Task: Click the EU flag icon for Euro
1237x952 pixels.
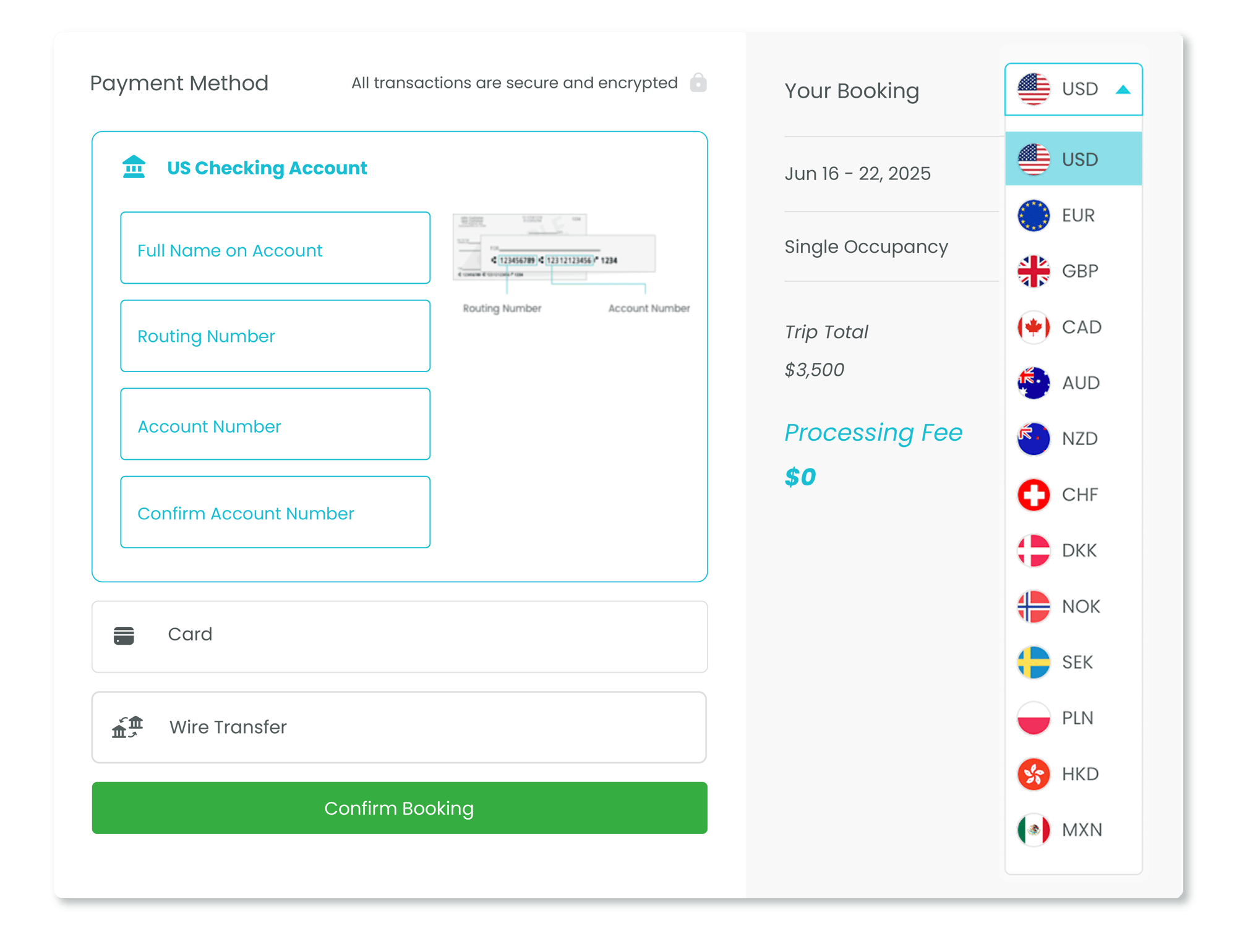Action: pos(1033,215)
